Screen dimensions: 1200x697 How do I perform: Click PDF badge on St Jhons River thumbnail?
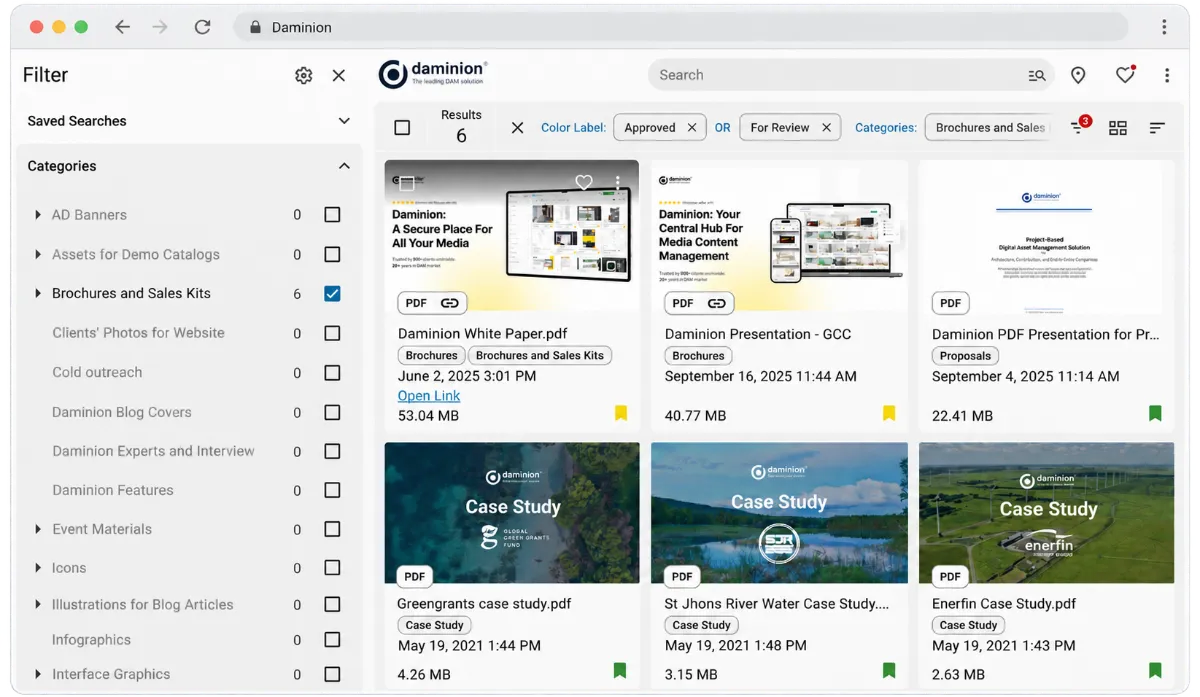[x=682, y=576]
